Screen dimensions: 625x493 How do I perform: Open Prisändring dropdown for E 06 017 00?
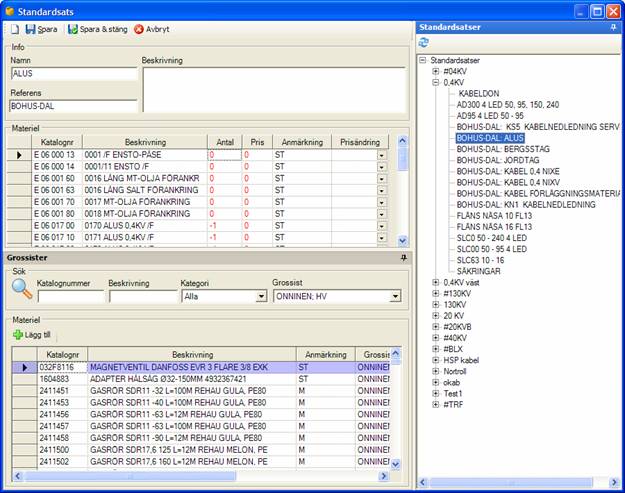(381, 226)
